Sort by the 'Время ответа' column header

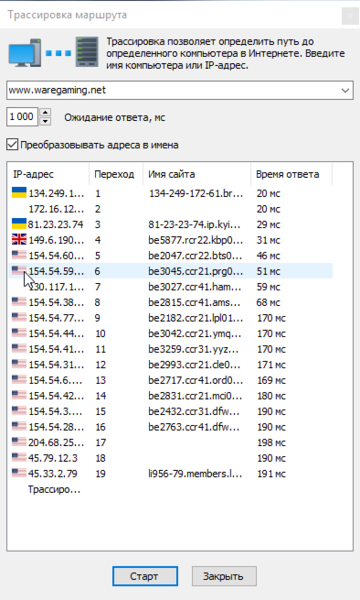tap(291, 174)
